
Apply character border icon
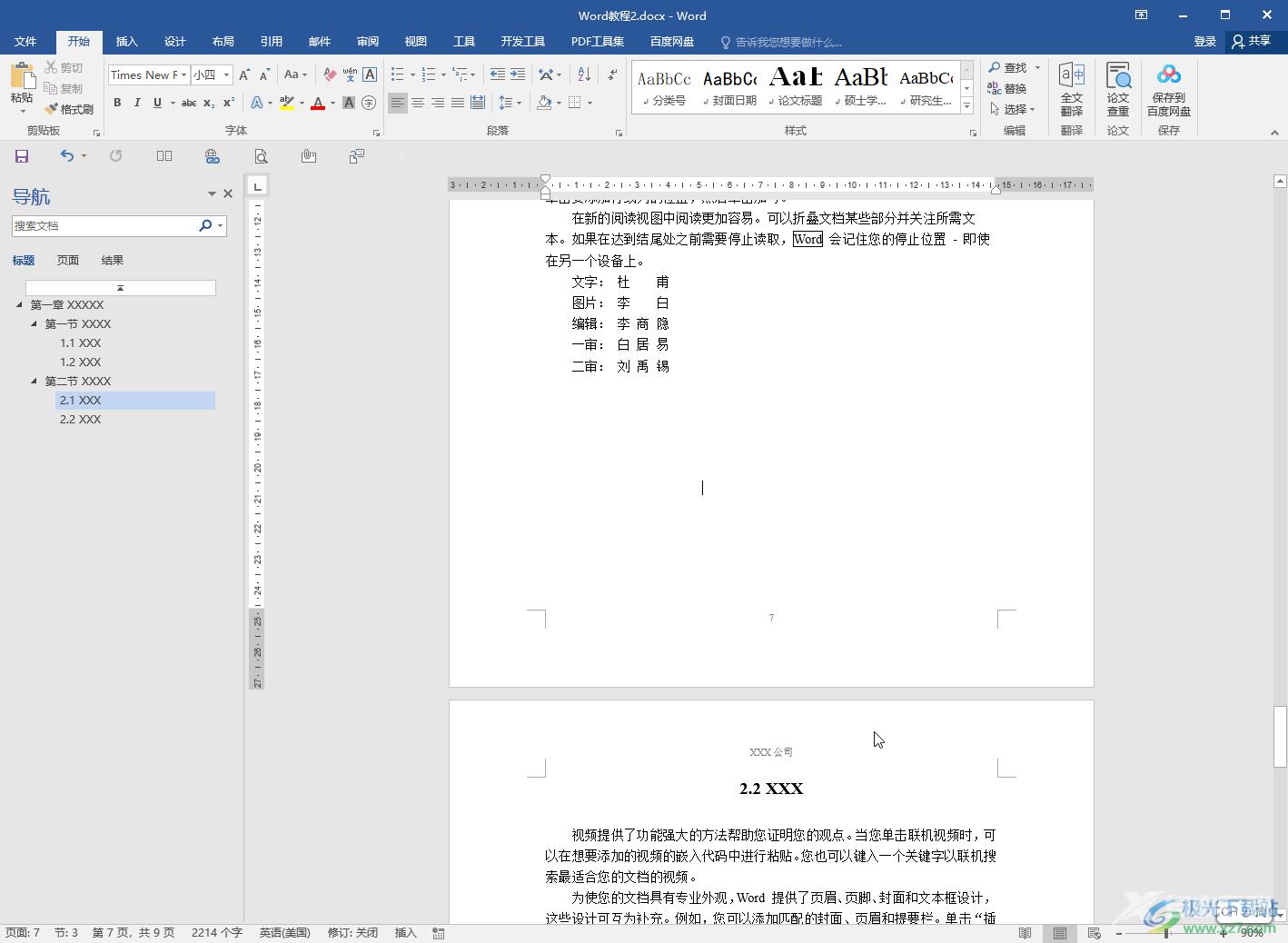coord(370,74)
